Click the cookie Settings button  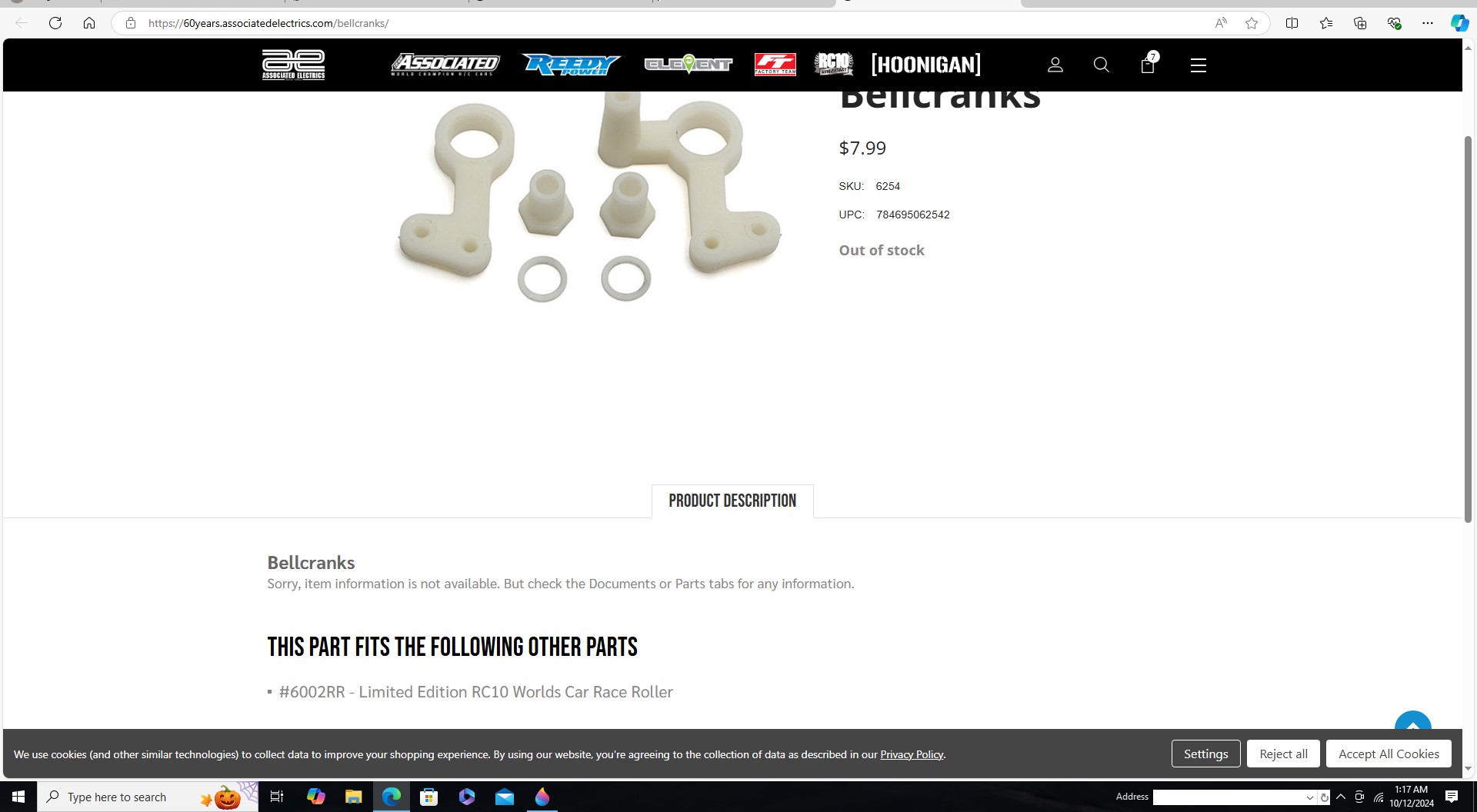click(1205, 754)
